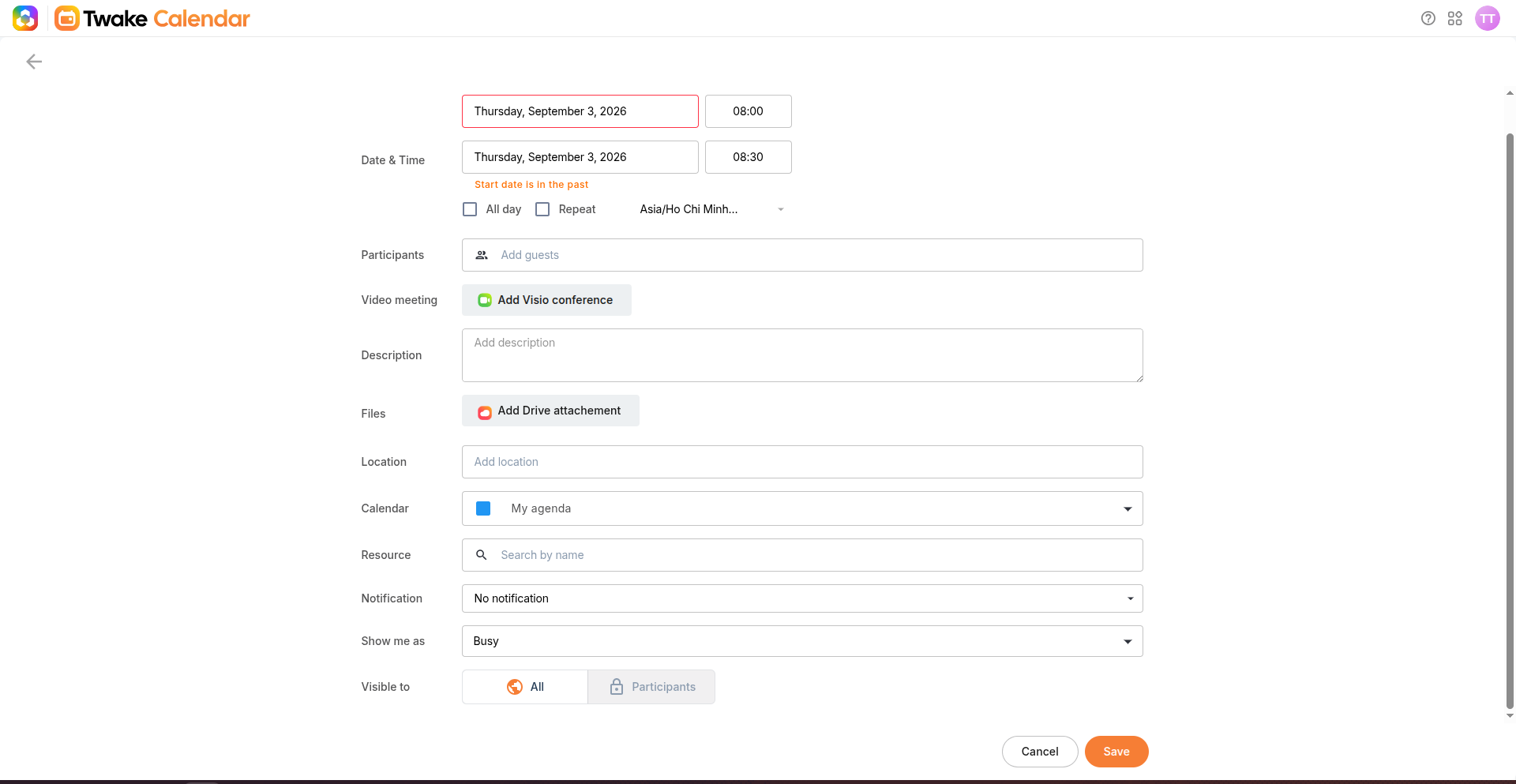Click the search magnifier in Resource field
Image resolution: width=1516 pixels, height=784 pixels.
coord(482,555)
